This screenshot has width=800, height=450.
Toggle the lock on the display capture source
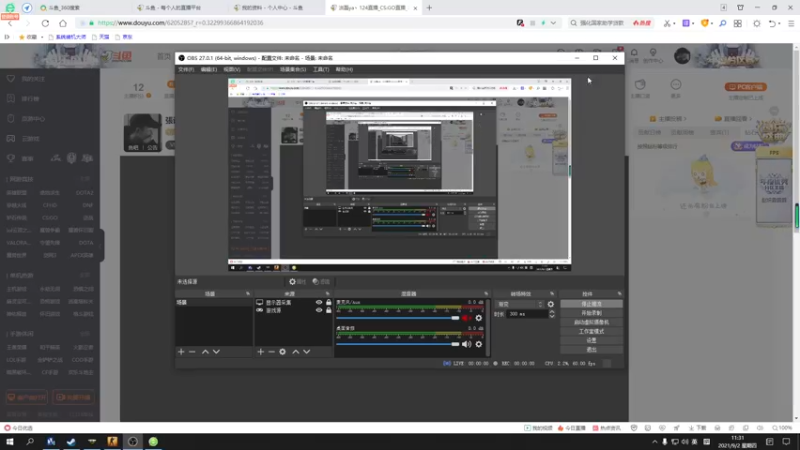point(329,303)
